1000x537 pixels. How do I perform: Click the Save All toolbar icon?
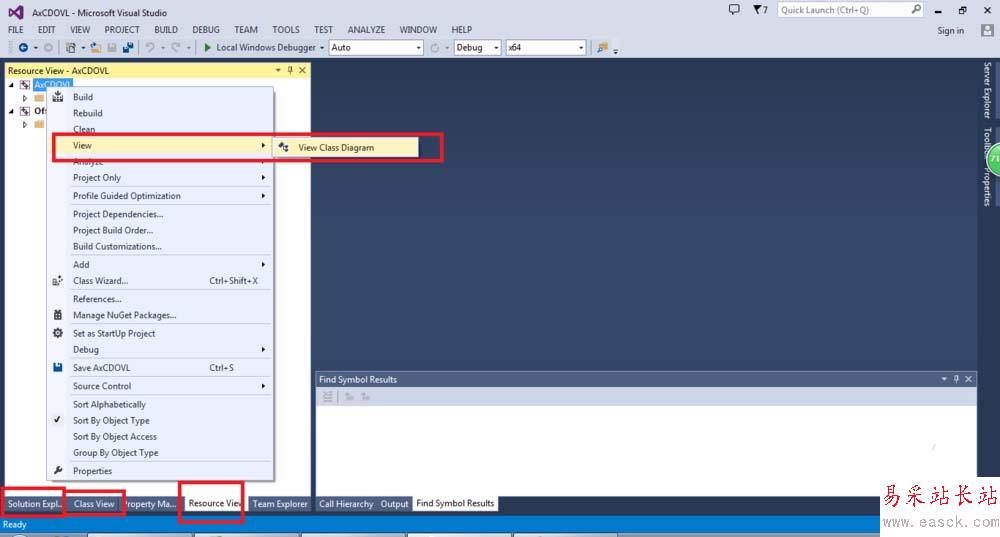(x=128, y=48)
